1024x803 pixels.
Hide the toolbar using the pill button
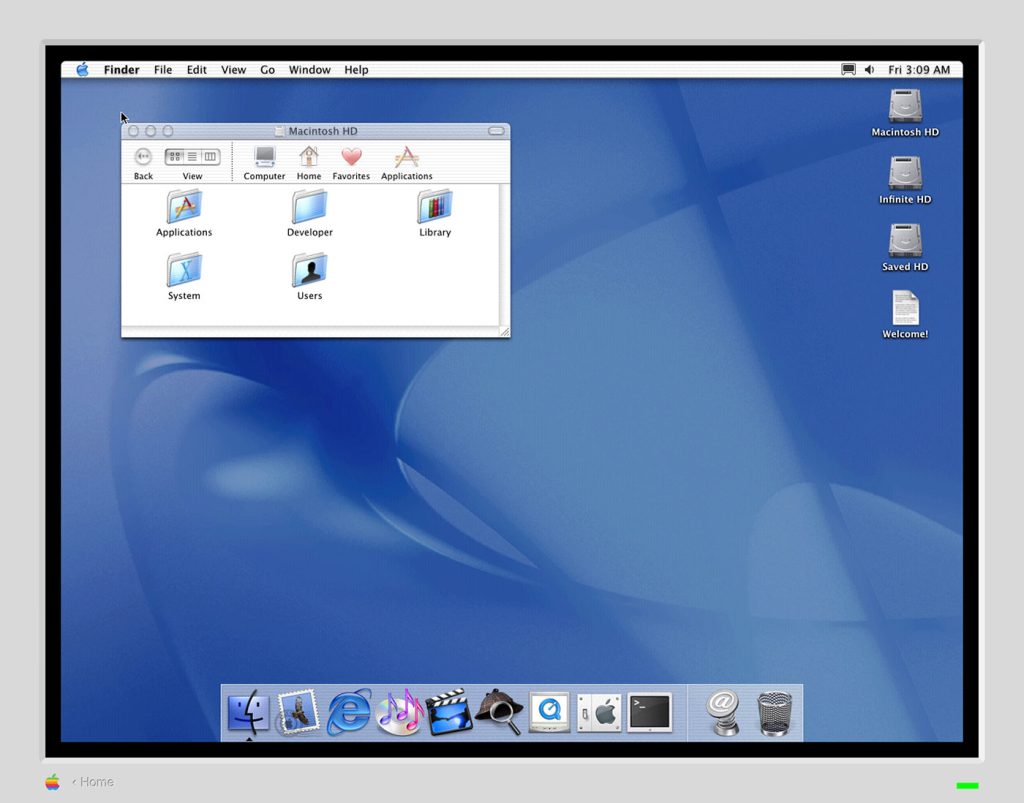[x=495, y=131]
